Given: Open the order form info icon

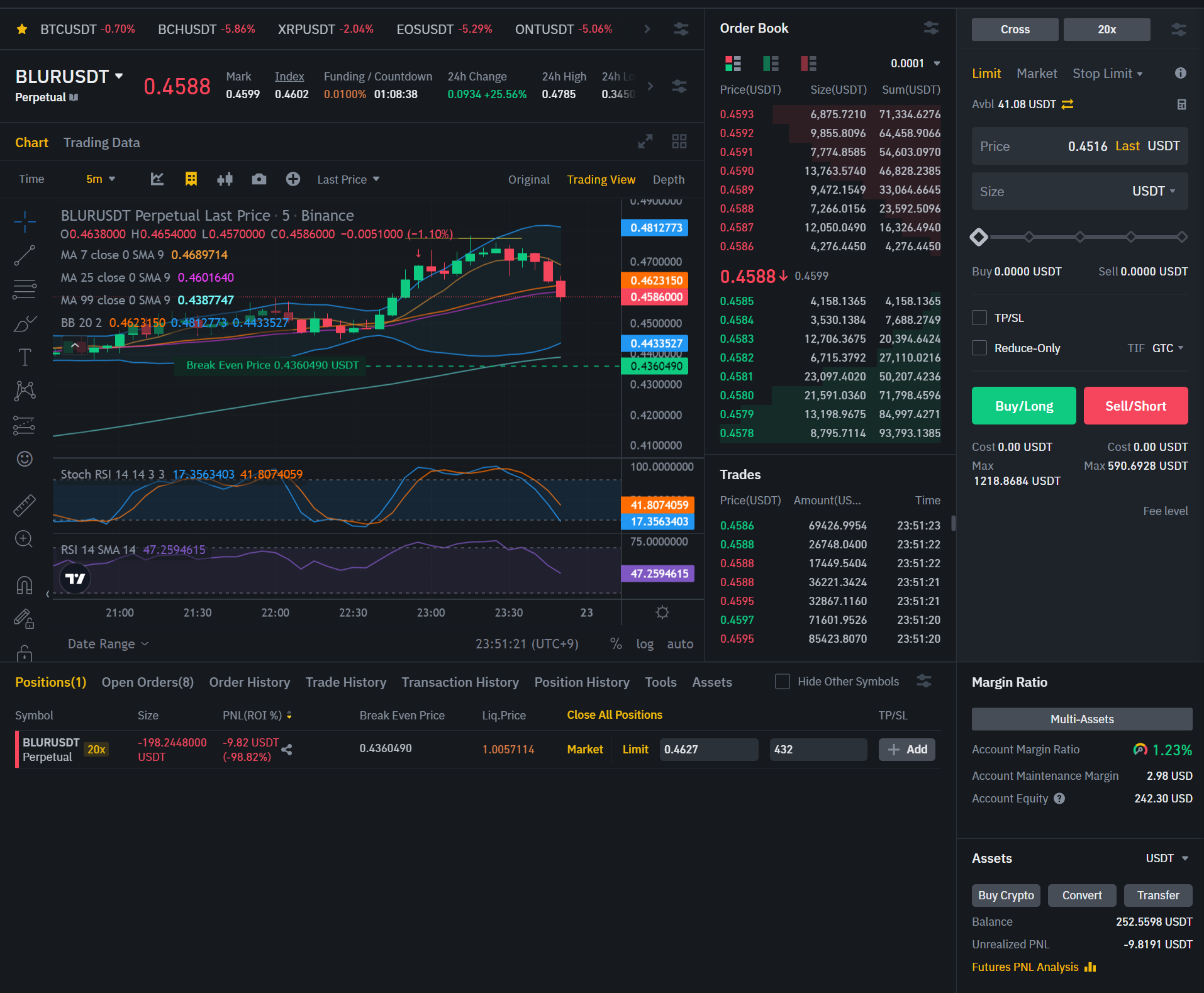Looking at the screenshot, I should tap(1181, 73).
